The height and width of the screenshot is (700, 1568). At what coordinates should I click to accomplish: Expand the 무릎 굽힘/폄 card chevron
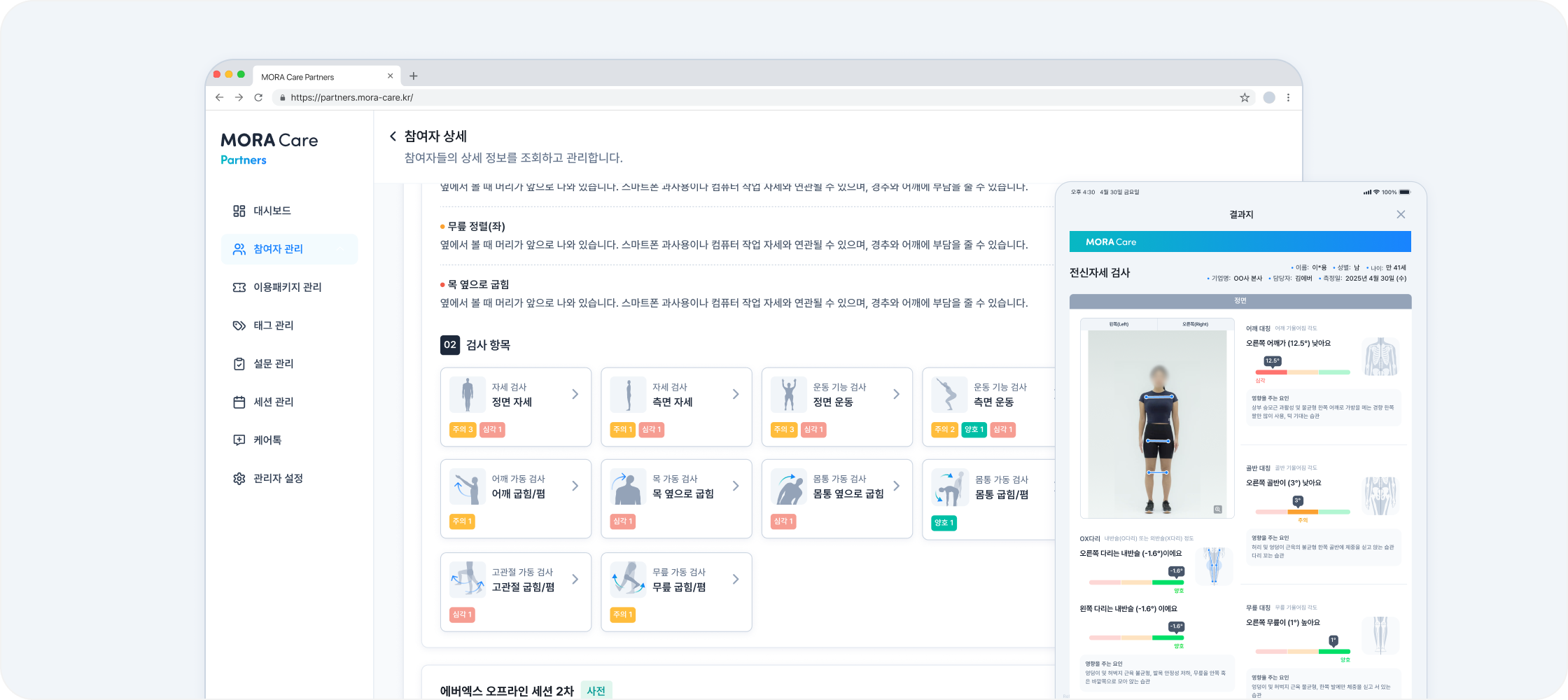[736, 579]
